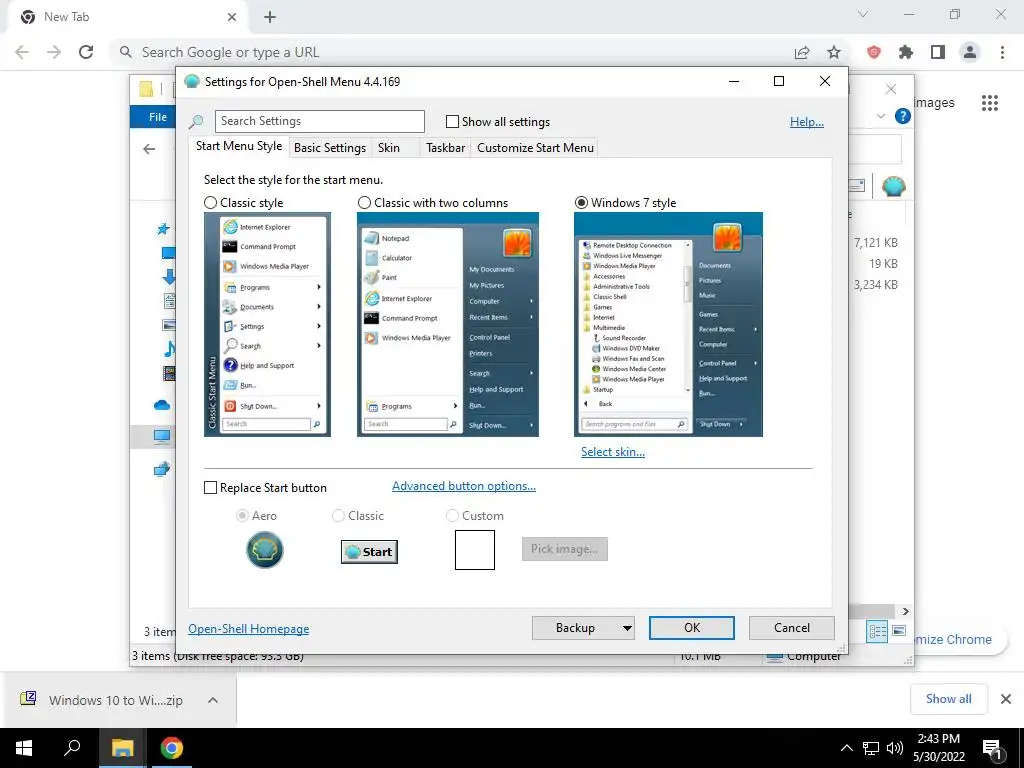
Task: Go forward in Chrome
Action: point(54,52)
